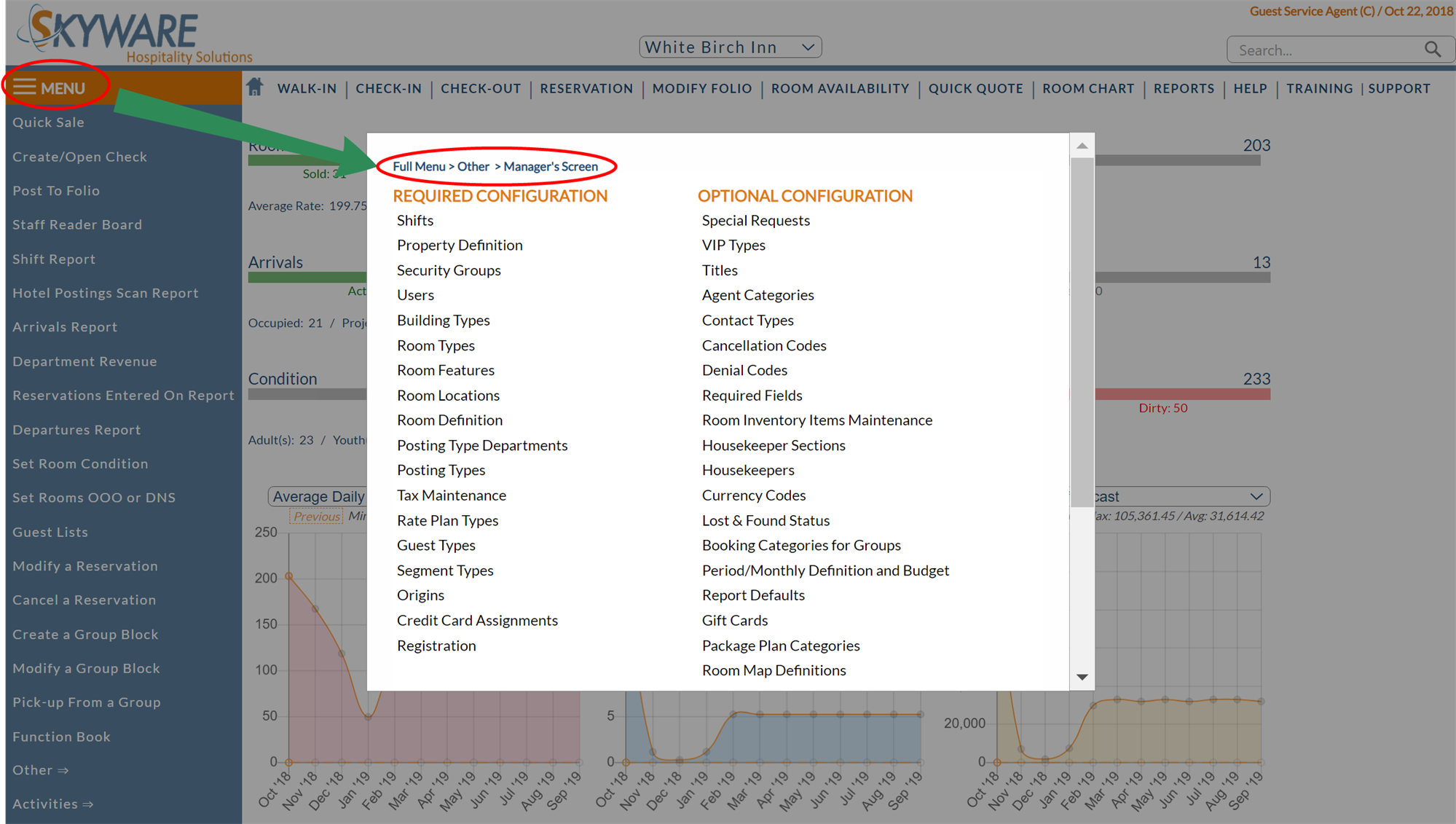Screen dimensions: 1456x824
Task: Click the Manager's Screen breadcrumb link
Action: (551, 166)
